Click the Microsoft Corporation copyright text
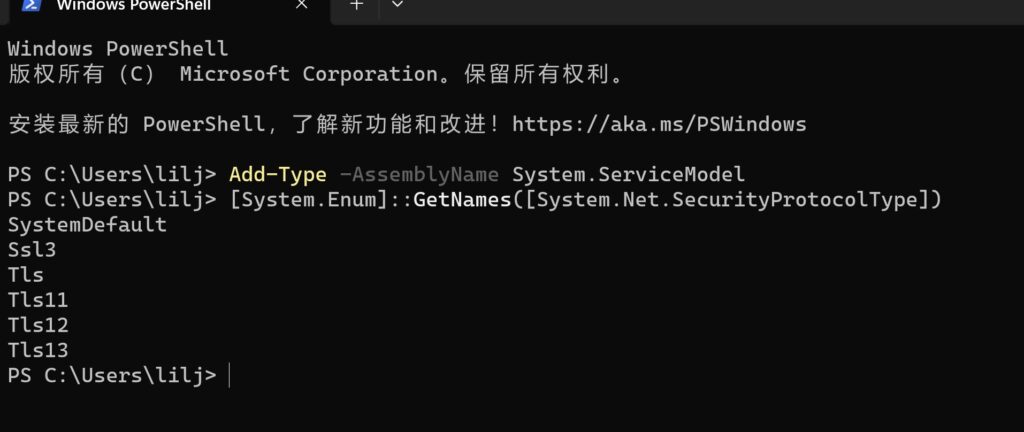The width and height of the screenshot is (1024, 432). [x=308, y=74]
